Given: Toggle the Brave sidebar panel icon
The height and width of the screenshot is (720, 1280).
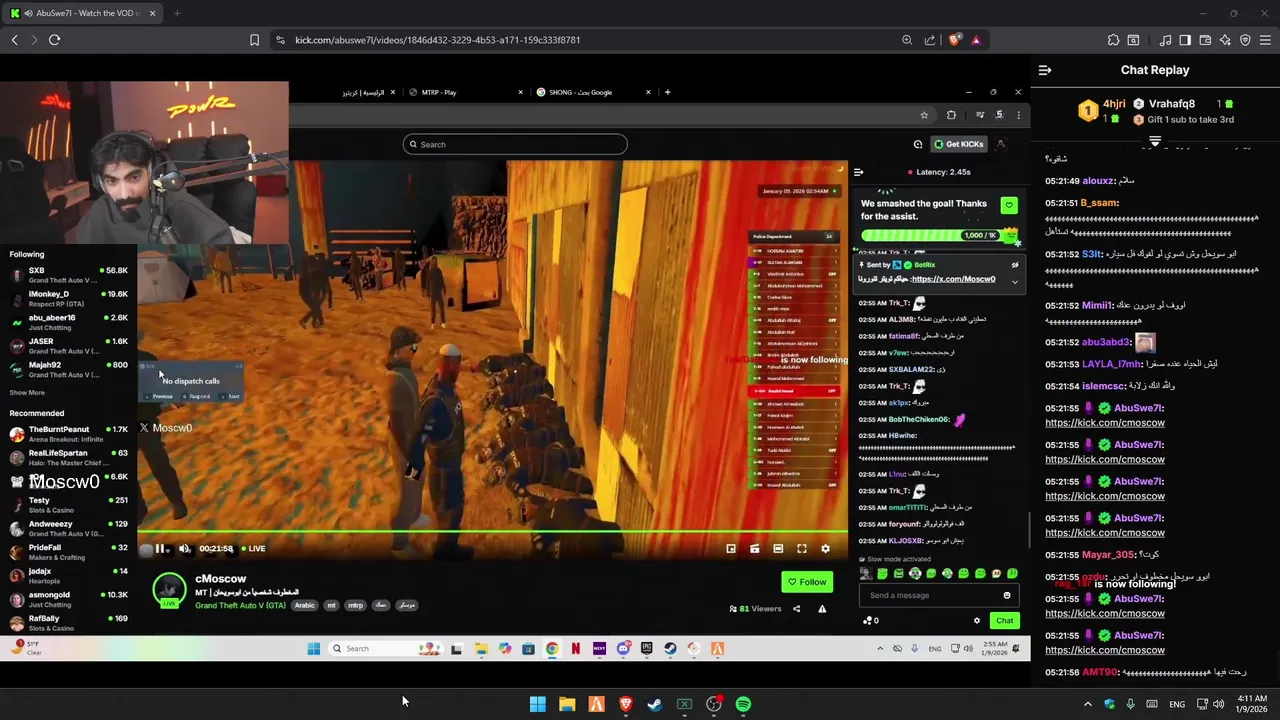Looking at the screenshot, I should [x=1185, y=40].
